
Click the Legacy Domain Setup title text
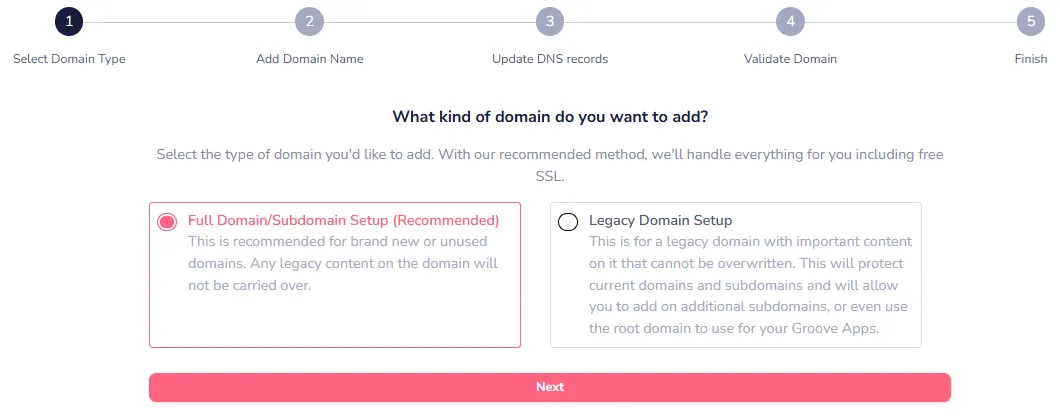pos(661,220)
